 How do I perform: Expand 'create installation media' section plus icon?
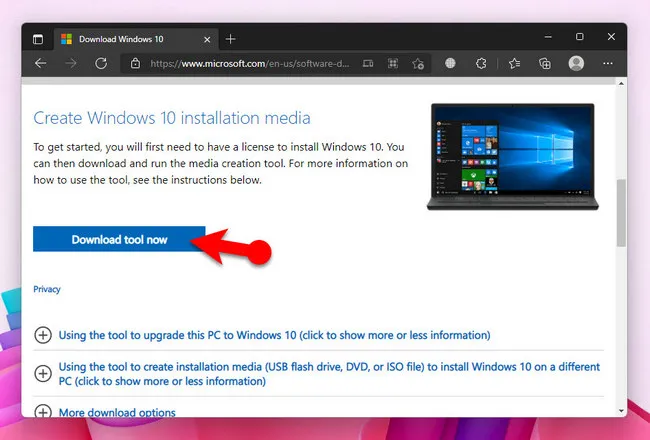[x=43, y=373]
